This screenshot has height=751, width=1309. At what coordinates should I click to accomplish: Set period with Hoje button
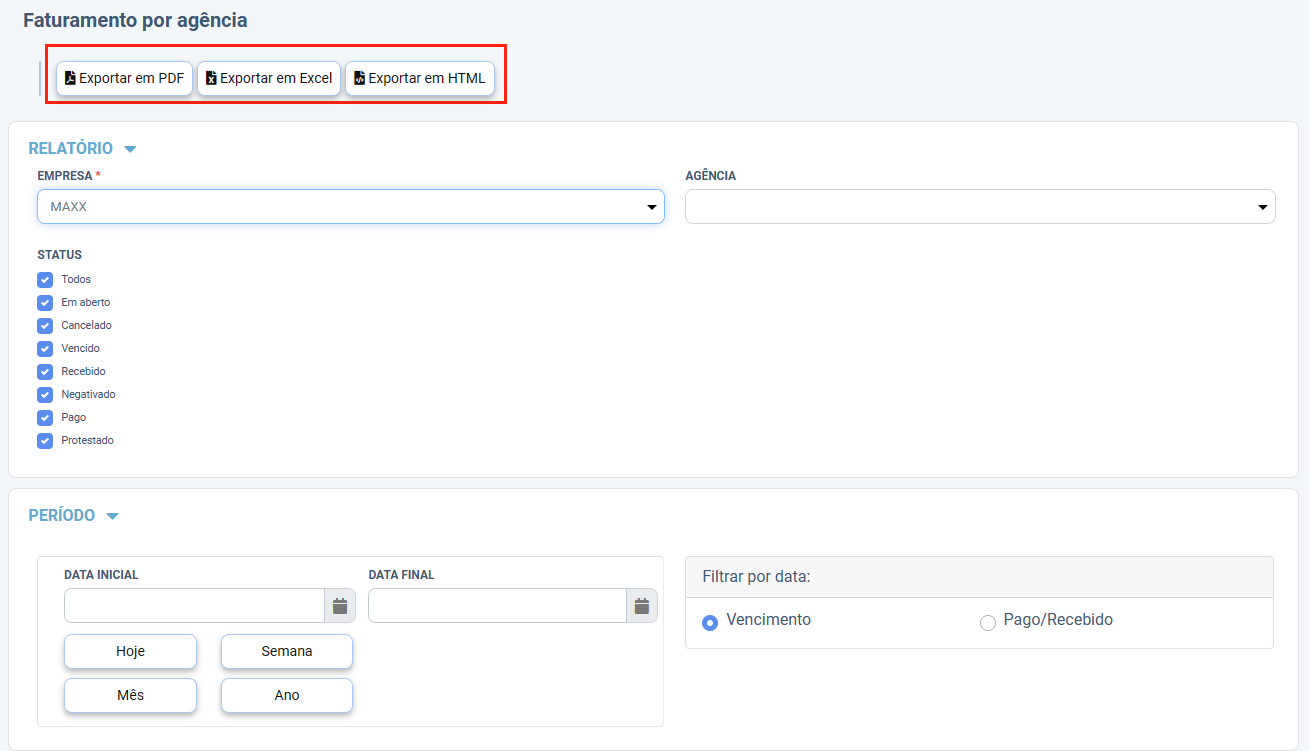tap(130, 651)
